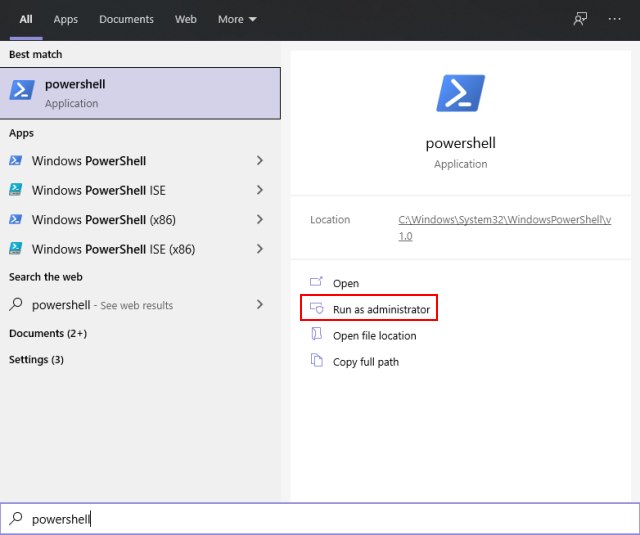The image size is (640, 535).
Task: Click inside the powershell search field
Action: (x=320, y=519)
